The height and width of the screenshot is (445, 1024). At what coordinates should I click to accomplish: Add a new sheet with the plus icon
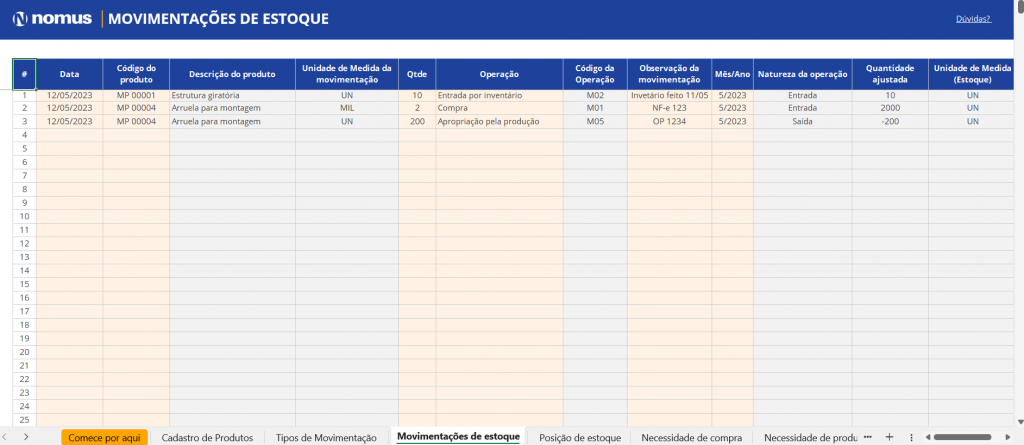pyautogui.click(x=889, y=437)
